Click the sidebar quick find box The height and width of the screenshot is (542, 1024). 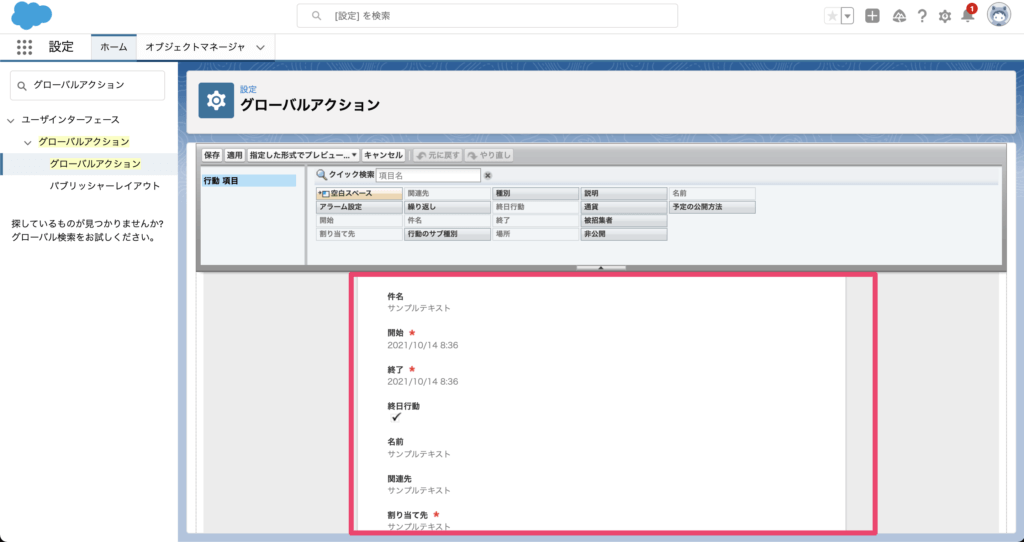(x=88, y=85)
